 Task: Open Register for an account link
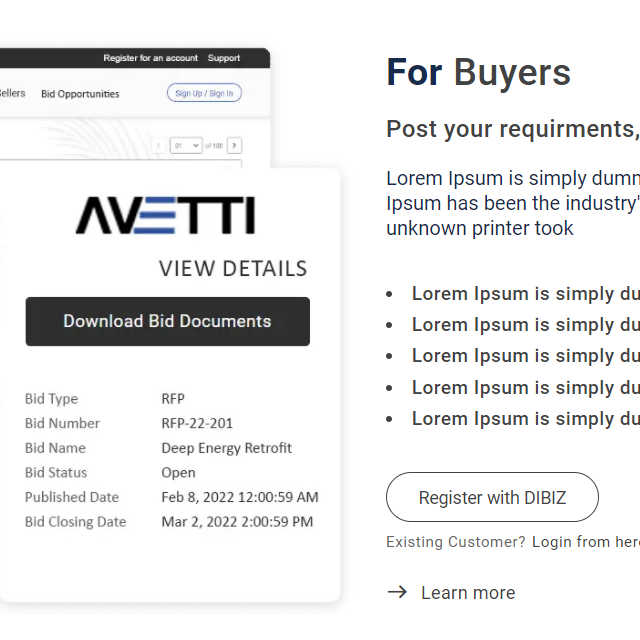coord(151,58)
